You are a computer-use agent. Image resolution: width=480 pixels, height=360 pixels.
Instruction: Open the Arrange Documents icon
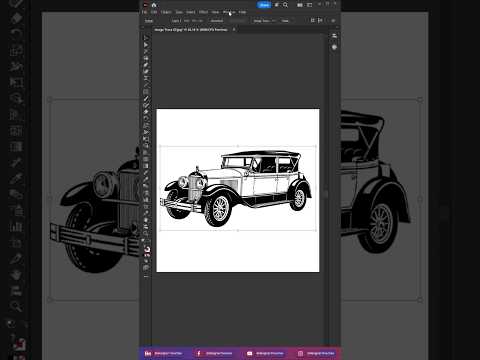click(x=300, y=5)
